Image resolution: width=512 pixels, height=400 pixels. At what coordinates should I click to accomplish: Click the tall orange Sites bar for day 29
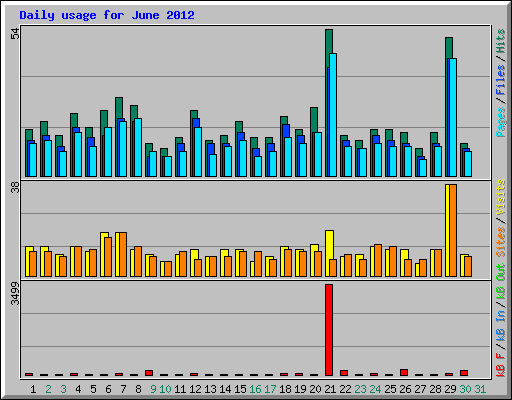[453, 230]
